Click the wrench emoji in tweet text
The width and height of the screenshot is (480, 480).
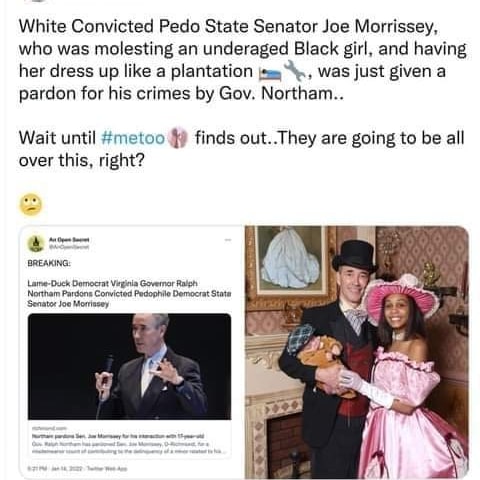(x=295, y=71)
